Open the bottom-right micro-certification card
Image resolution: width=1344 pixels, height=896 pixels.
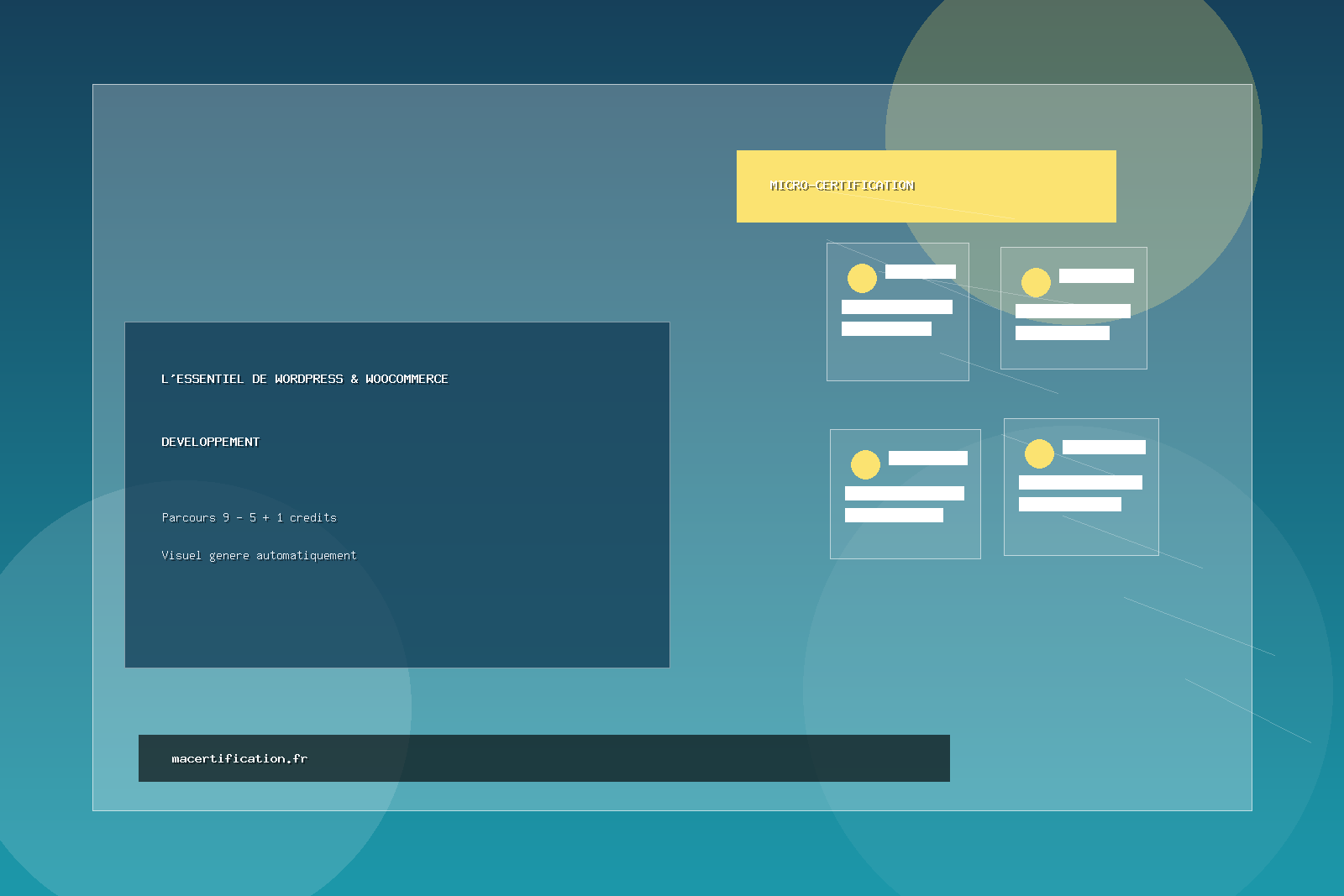pyautogui.click(x=1081, y=487)
